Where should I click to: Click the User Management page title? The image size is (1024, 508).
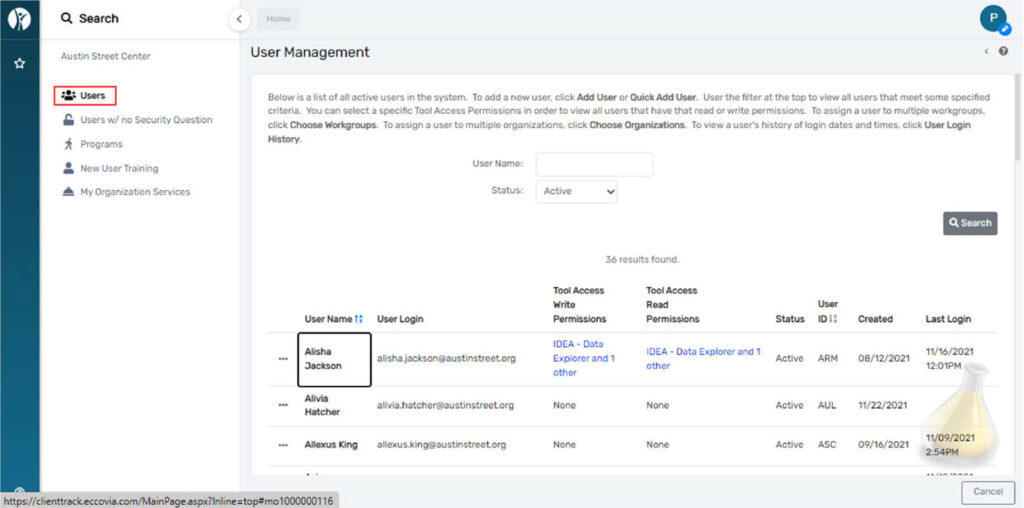point(310,52)
